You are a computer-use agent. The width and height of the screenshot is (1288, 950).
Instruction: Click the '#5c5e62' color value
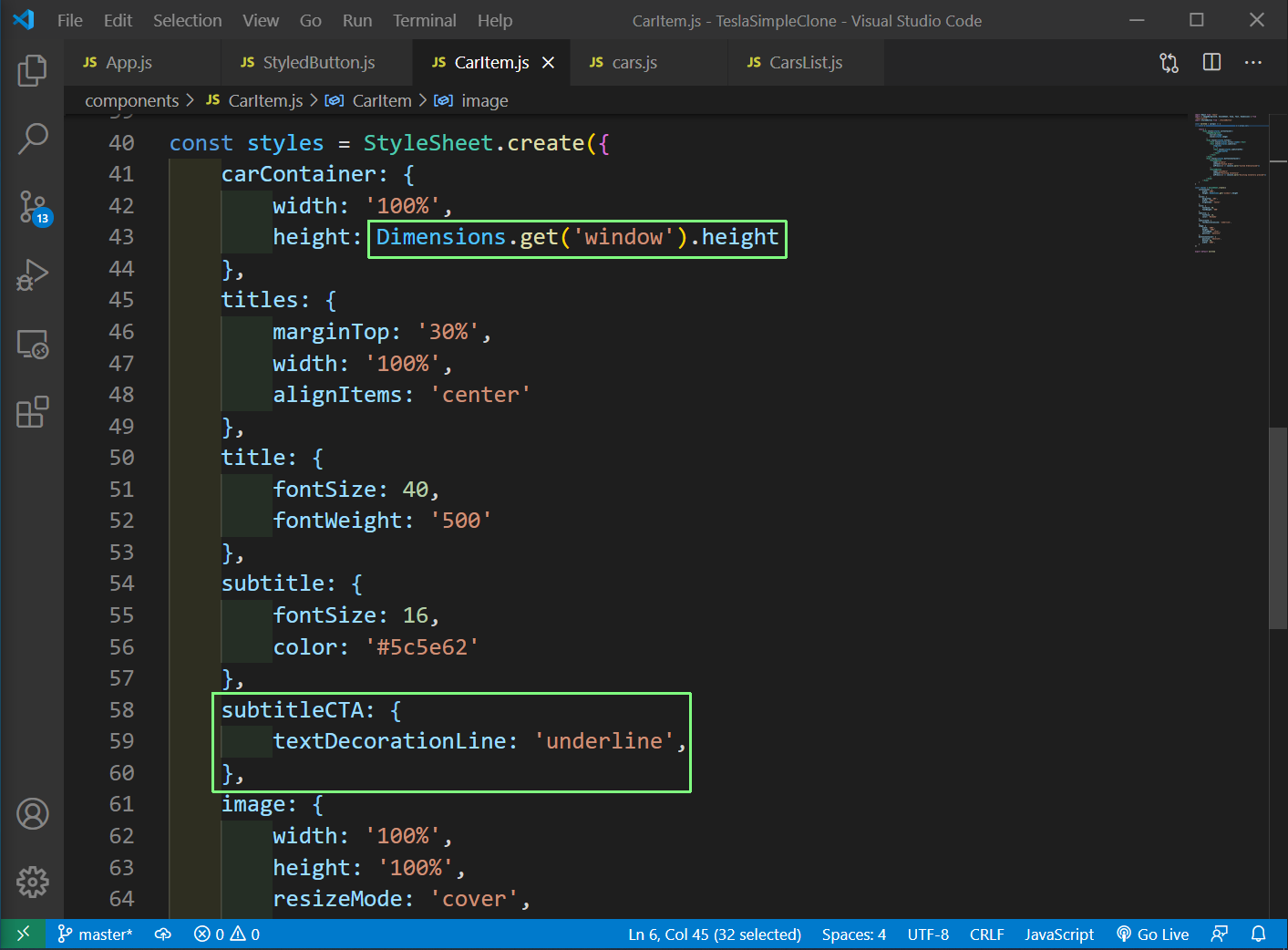point(422,647)
